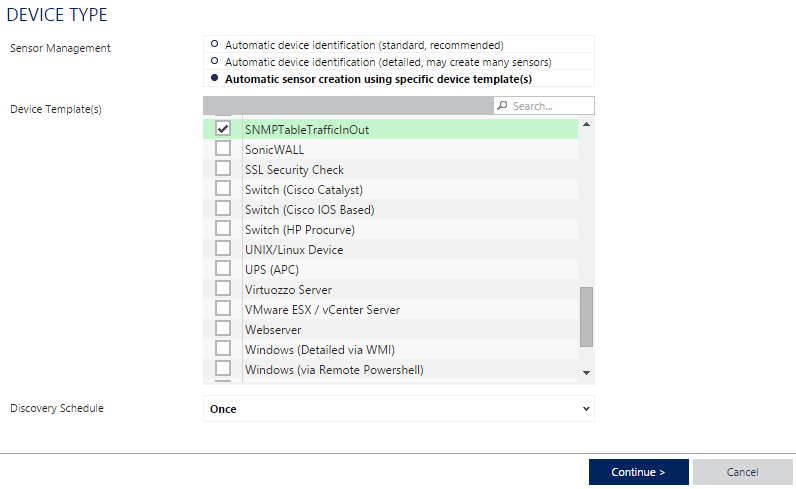Check Windows (Detailed via WMI) template
The width and height of the screenshot is (796, 489).
tap(222, 349)
